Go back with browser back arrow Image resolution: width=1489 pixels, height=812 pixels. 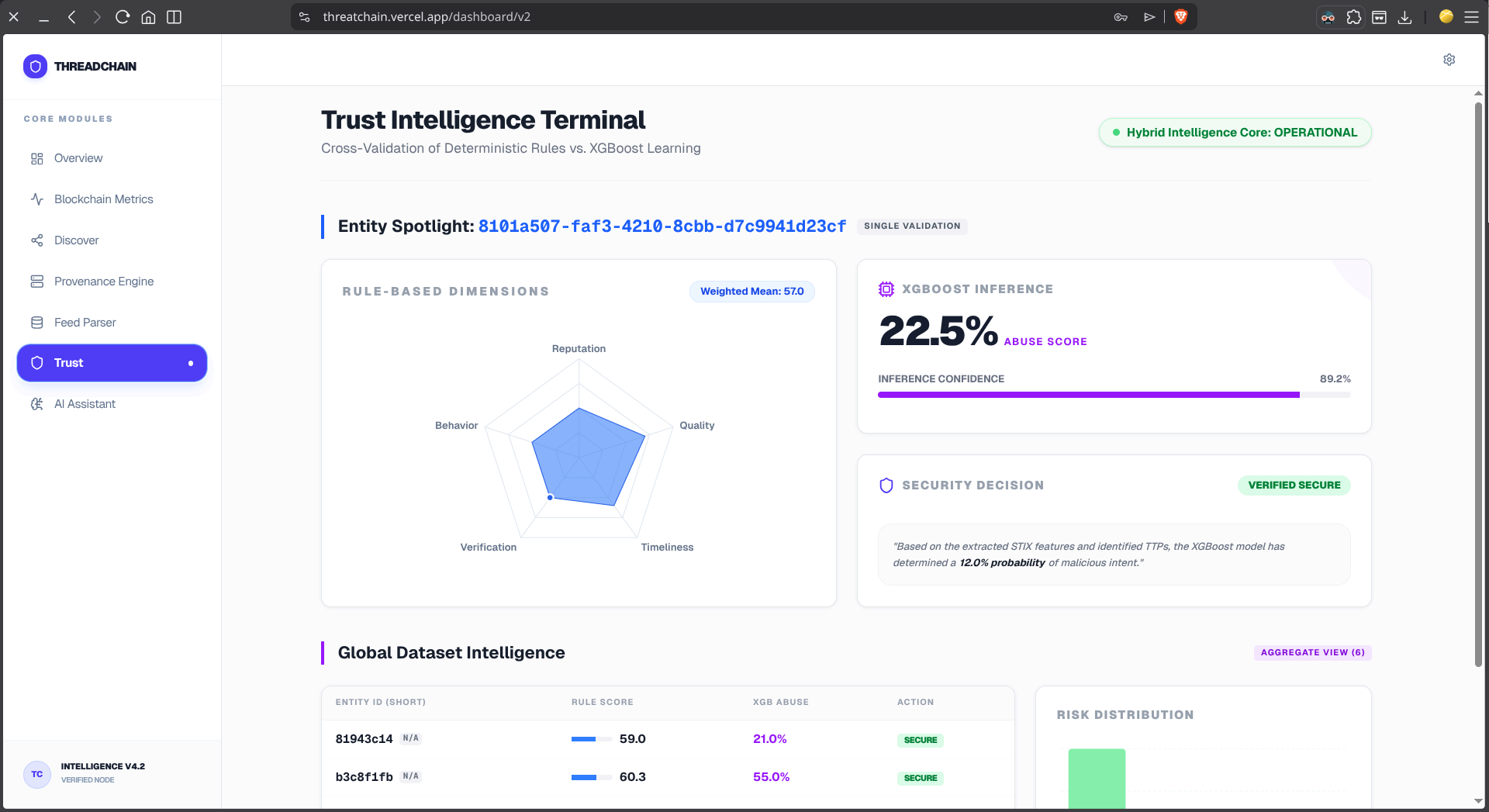(x=71, y=17)
